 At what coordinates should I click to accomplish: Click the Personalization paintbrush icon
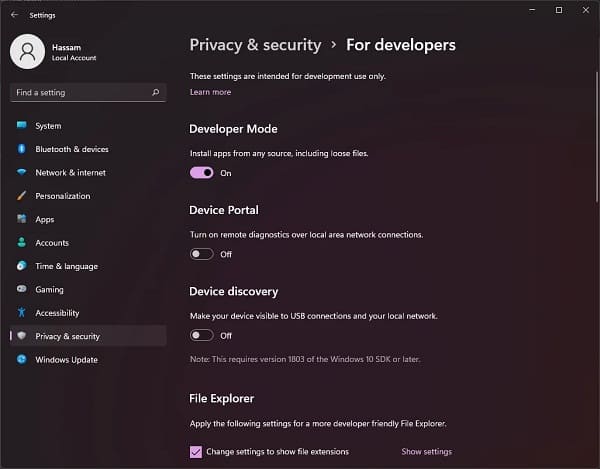point(21,196)
